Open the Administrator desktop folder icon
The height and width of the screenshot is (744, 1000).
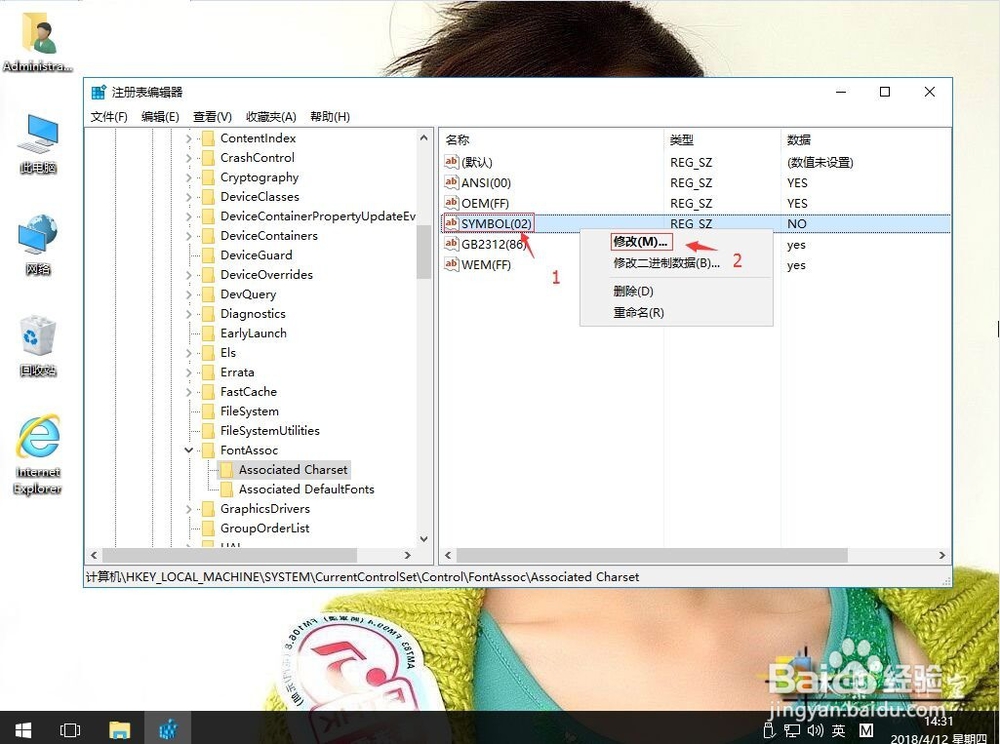point(38,34)
